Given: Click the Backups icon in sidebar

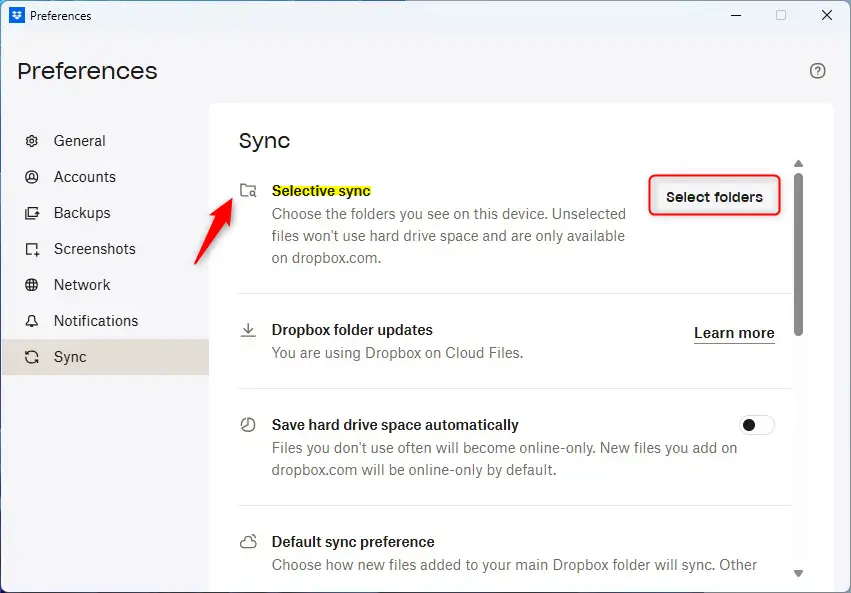Looking at the screenshot, I should pos(32,213).
